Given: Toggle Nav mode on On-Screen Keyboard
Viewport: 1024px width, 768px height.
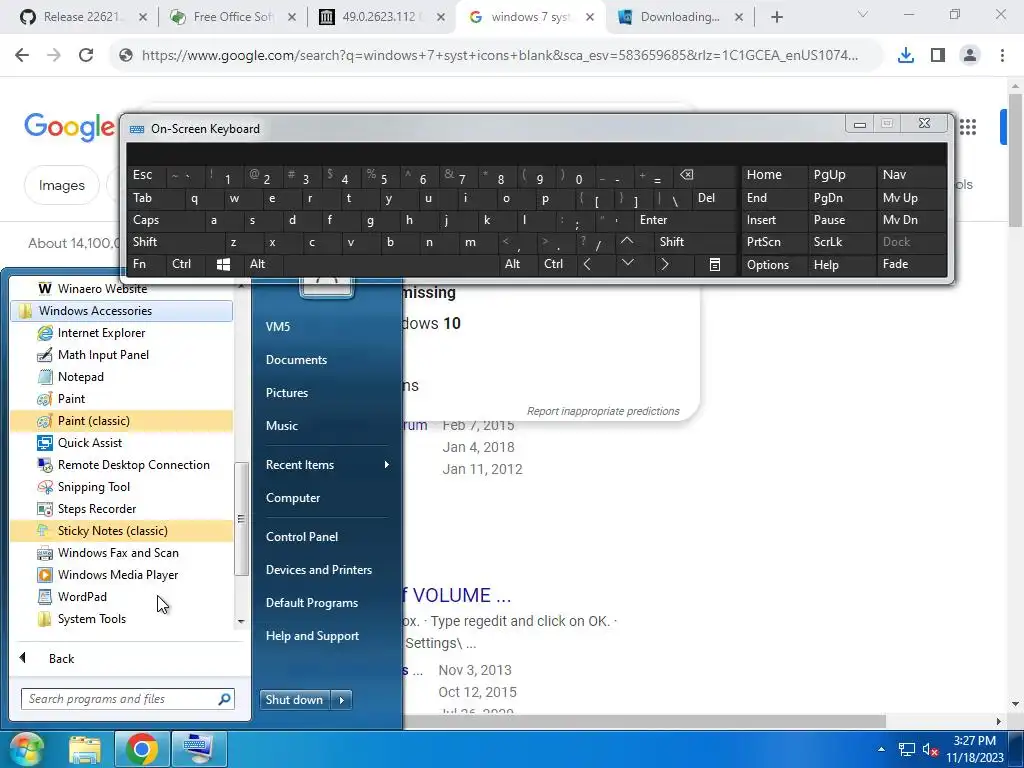Looking at the screenshot, I should click(910, 175).
